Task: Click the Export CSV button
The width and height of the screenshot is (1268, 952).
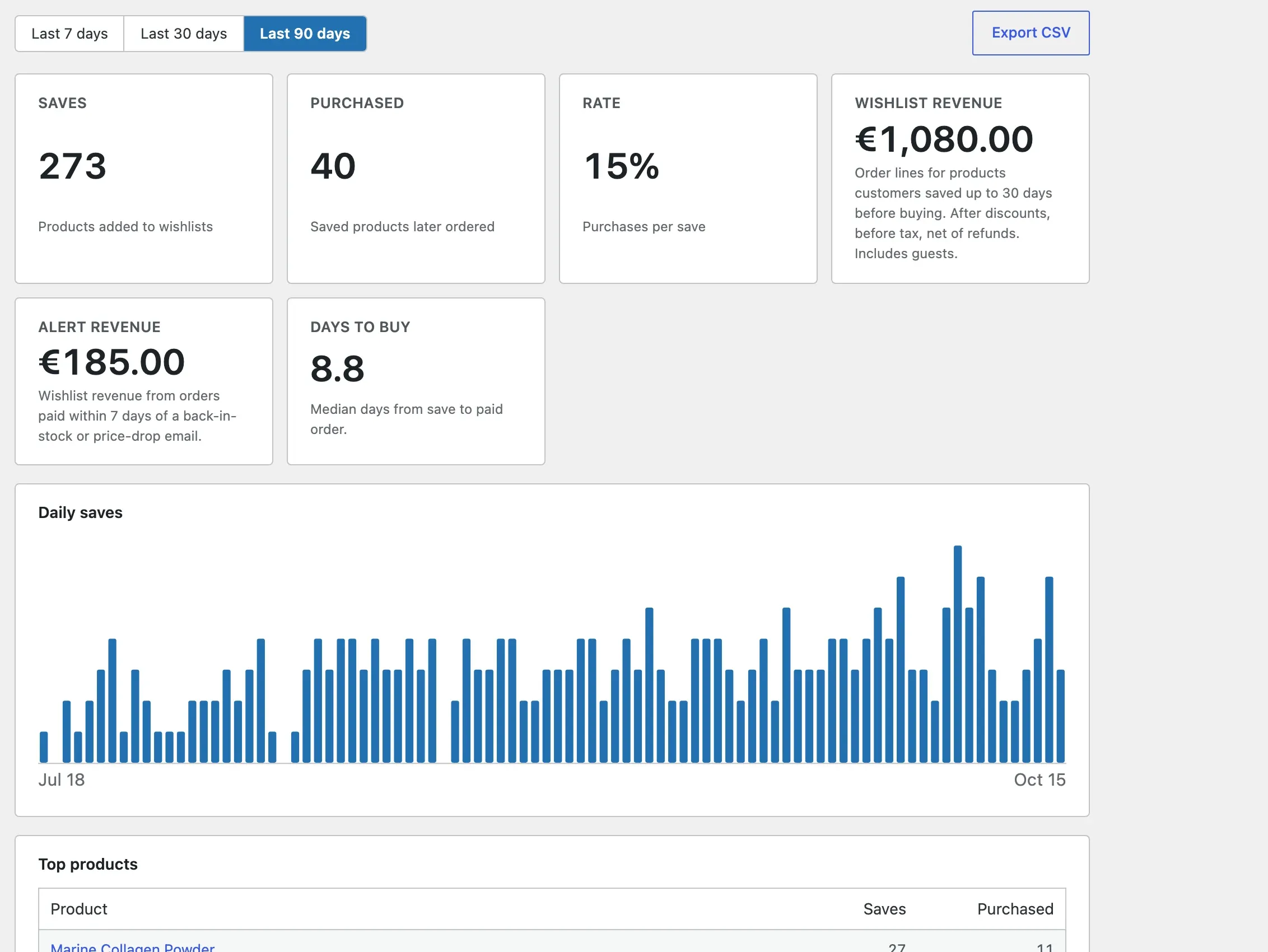Action: (1030, 33)
